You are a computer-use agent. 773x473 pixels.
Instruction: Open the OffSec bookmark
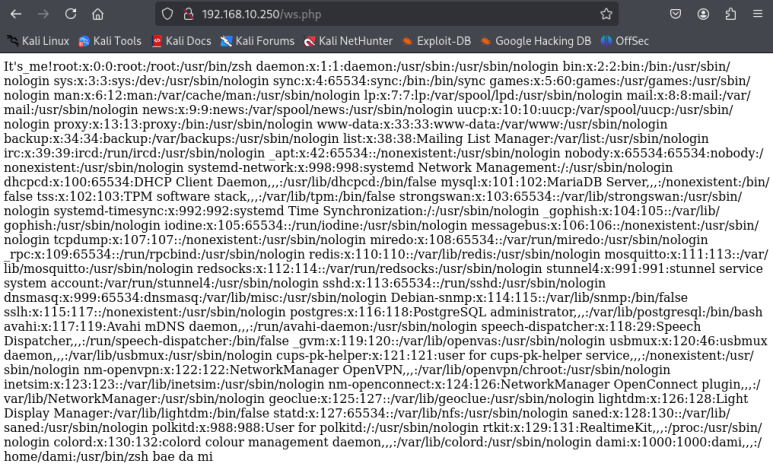tap(625, 41)
